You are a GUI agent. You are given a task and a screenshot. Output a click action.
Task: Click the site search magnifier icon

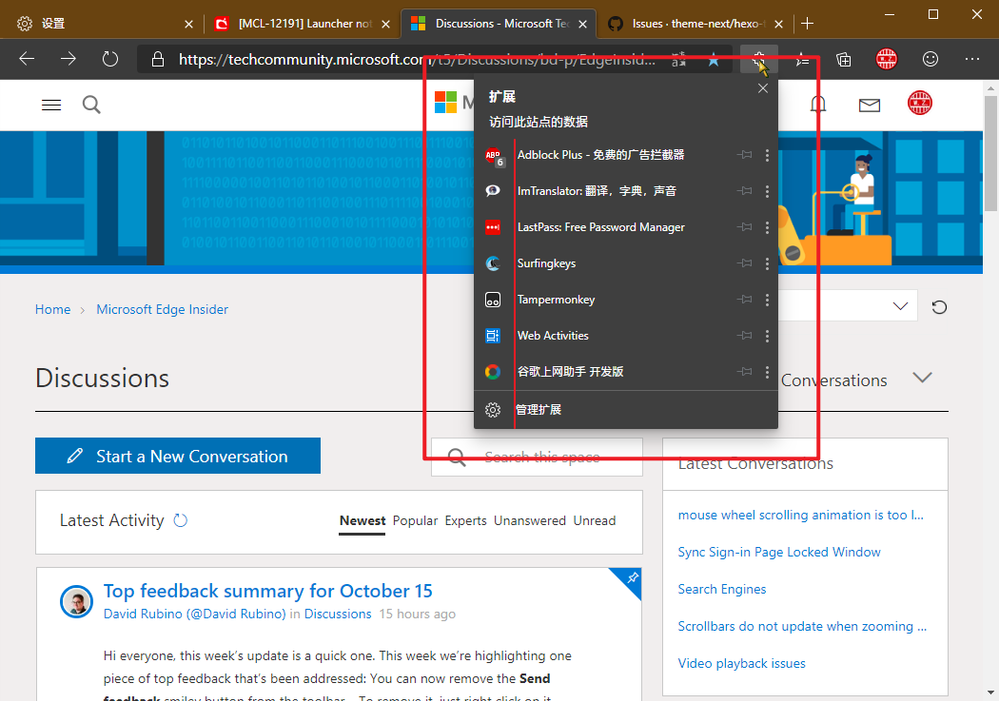pos(92,105)
